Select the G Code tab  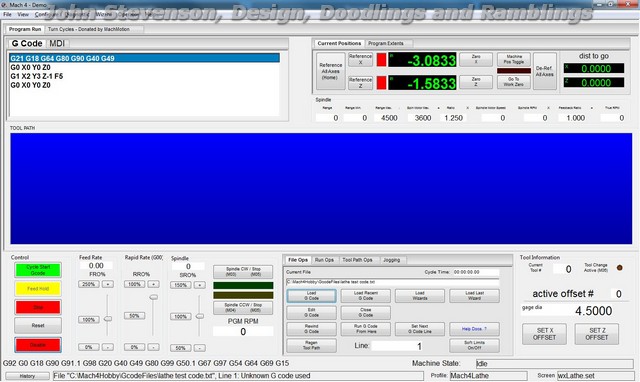click(x=27, y=43)
